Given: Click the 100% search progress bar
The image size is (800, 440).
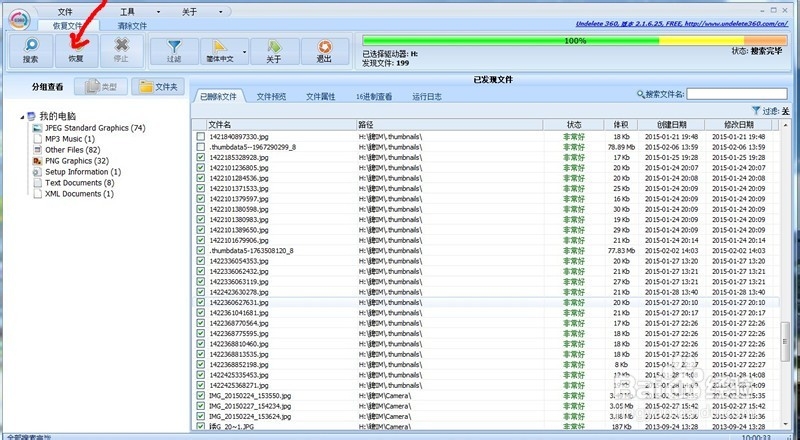Looking at the screenshot, I should click(x=574, y=40).
